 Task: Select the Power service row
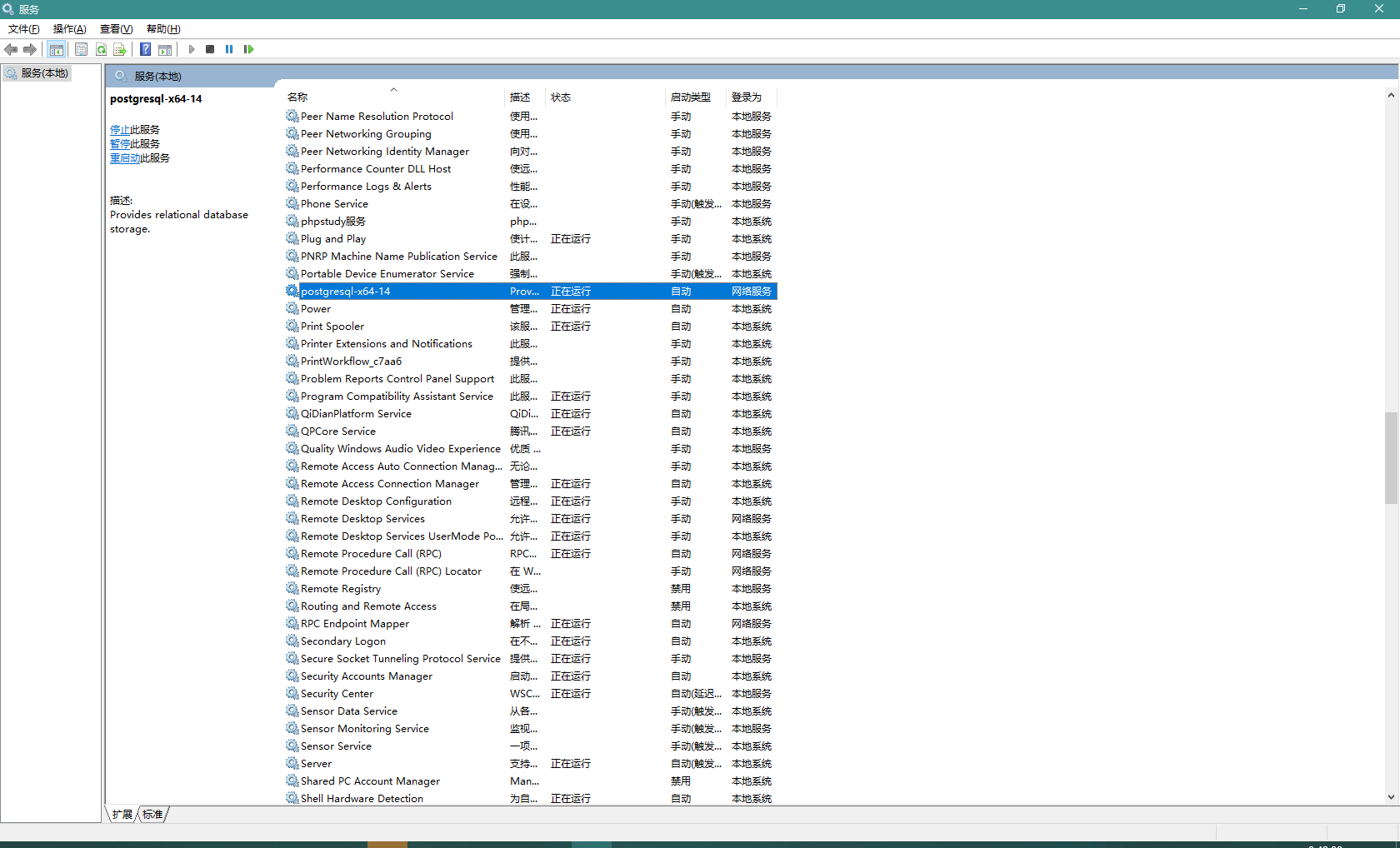coord(531,308)
